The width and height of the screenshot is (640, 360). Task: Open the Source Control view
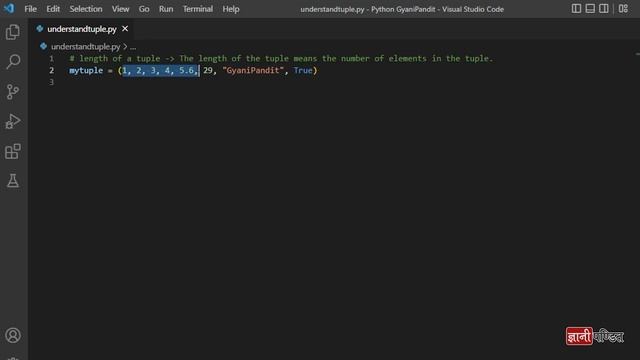point(13,91)
